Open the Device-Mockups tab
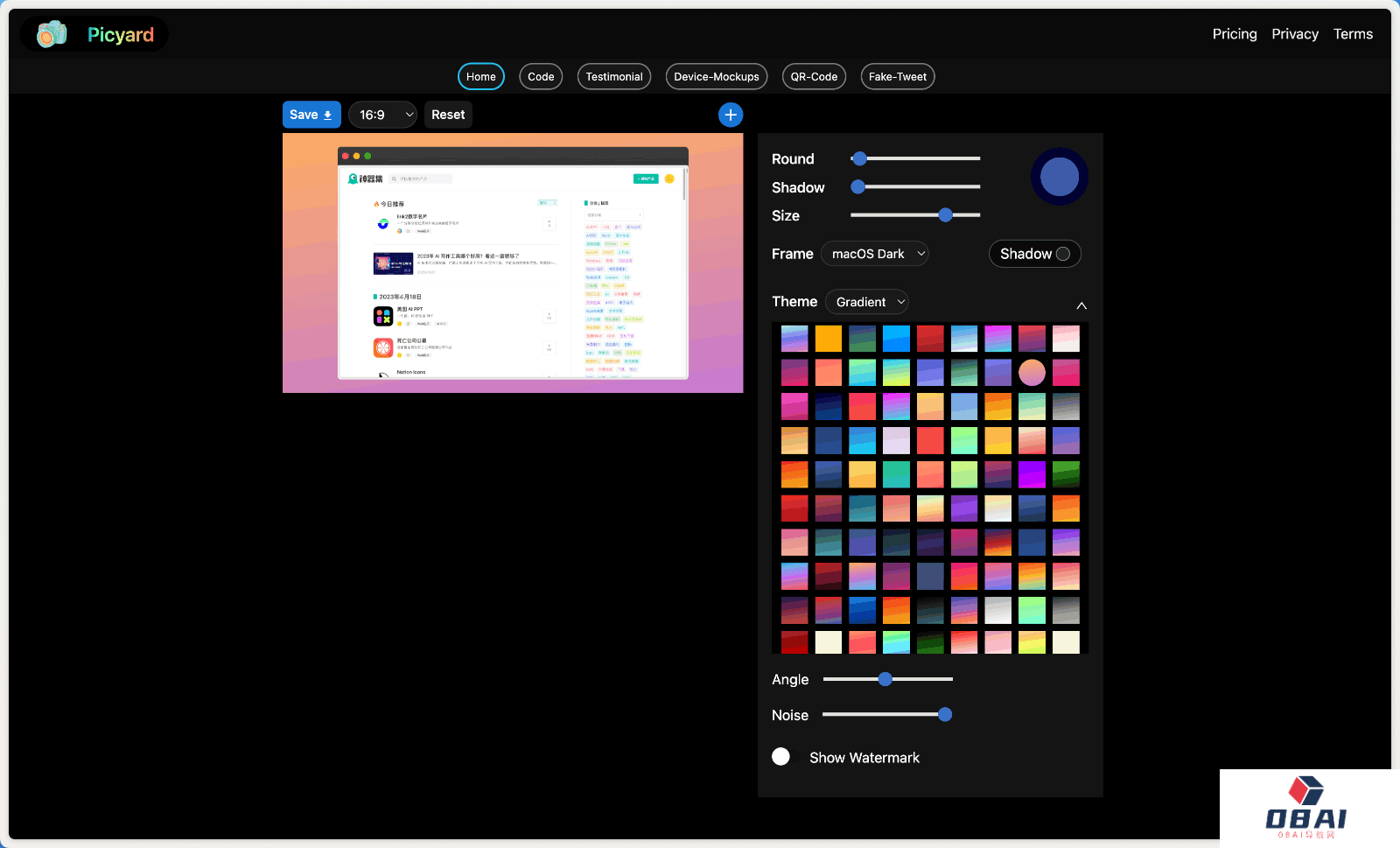The height and width of the screenshot is (848, 1400). [x=716, y=77]
